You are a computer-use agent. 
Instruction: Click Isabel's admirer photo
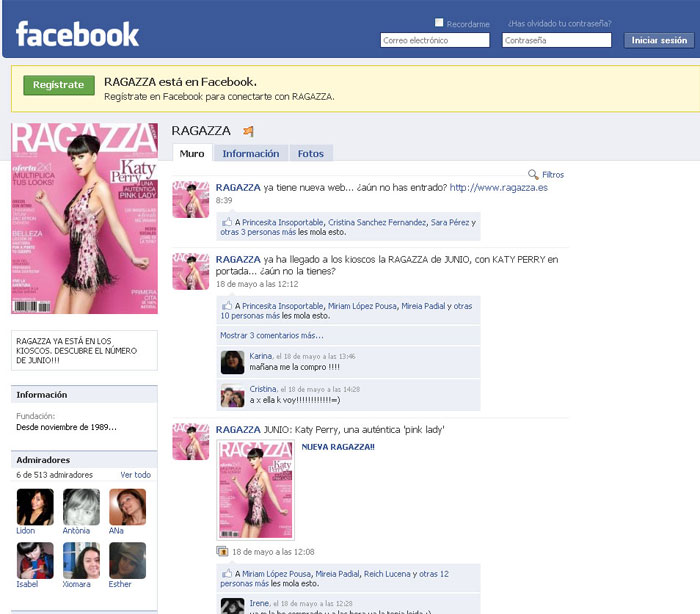pos(35,560)
